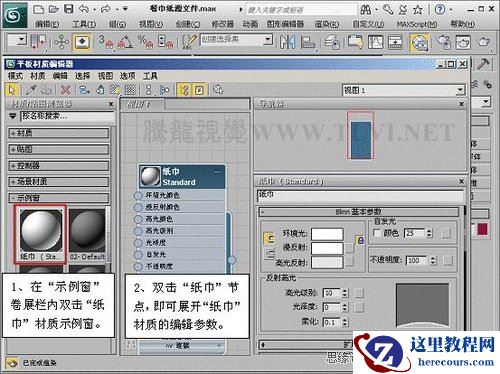Image resolution: width=500 pixels, height=374 pixels.
Task: Open Render Setup icon
Action: (x=444, y=42)
